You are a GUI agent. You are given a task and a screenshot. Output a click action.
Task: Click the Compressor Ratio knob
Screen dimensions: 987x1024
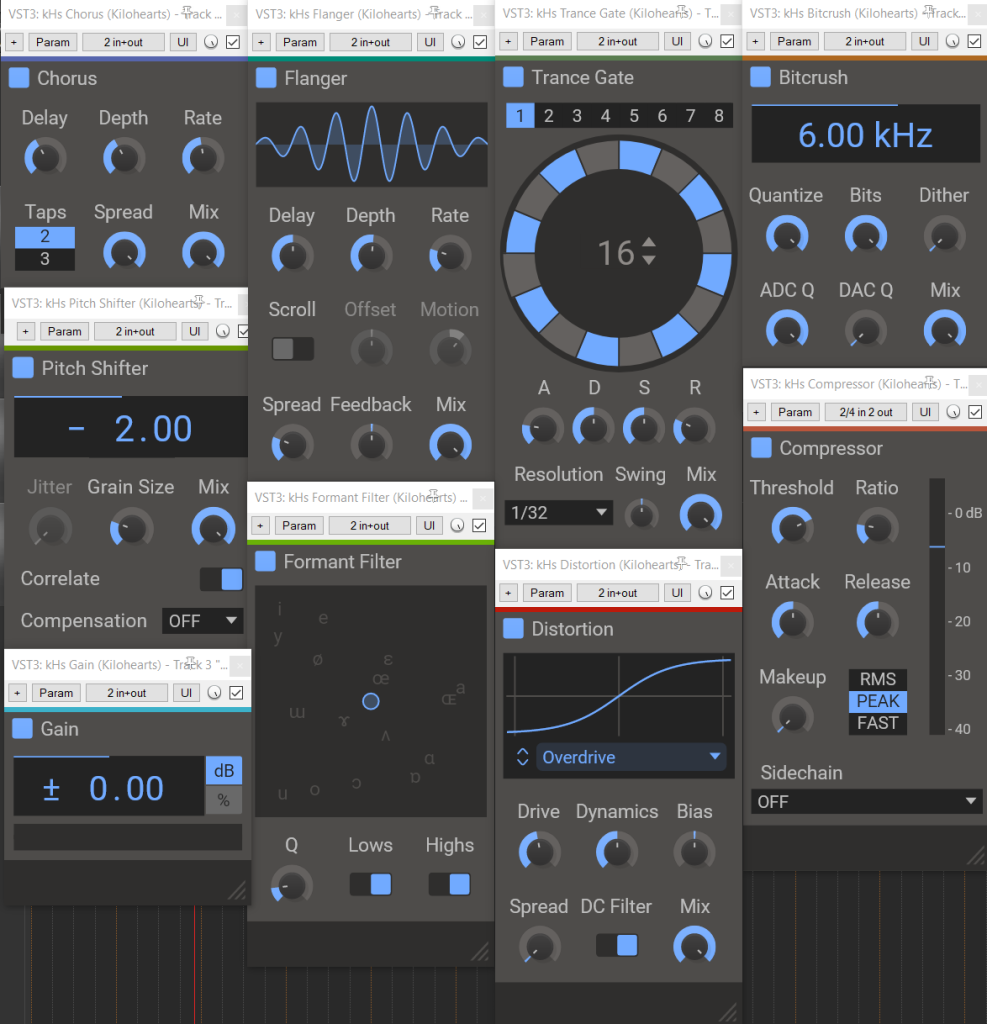point(877,528)
